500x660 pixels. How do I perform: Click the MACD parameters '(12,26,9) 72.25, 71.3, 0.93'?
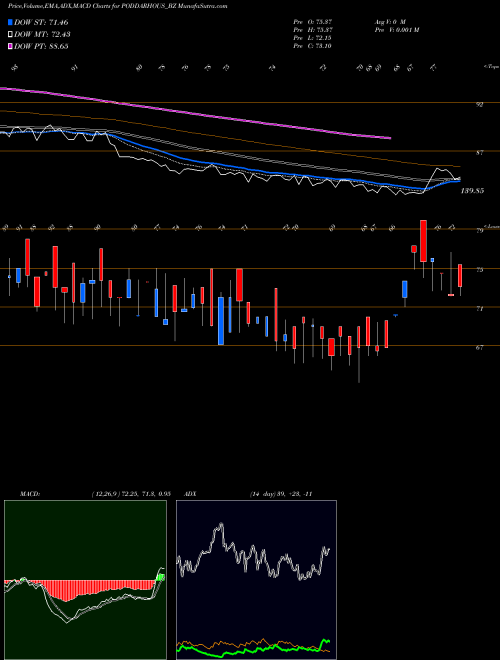coord(130,494)
